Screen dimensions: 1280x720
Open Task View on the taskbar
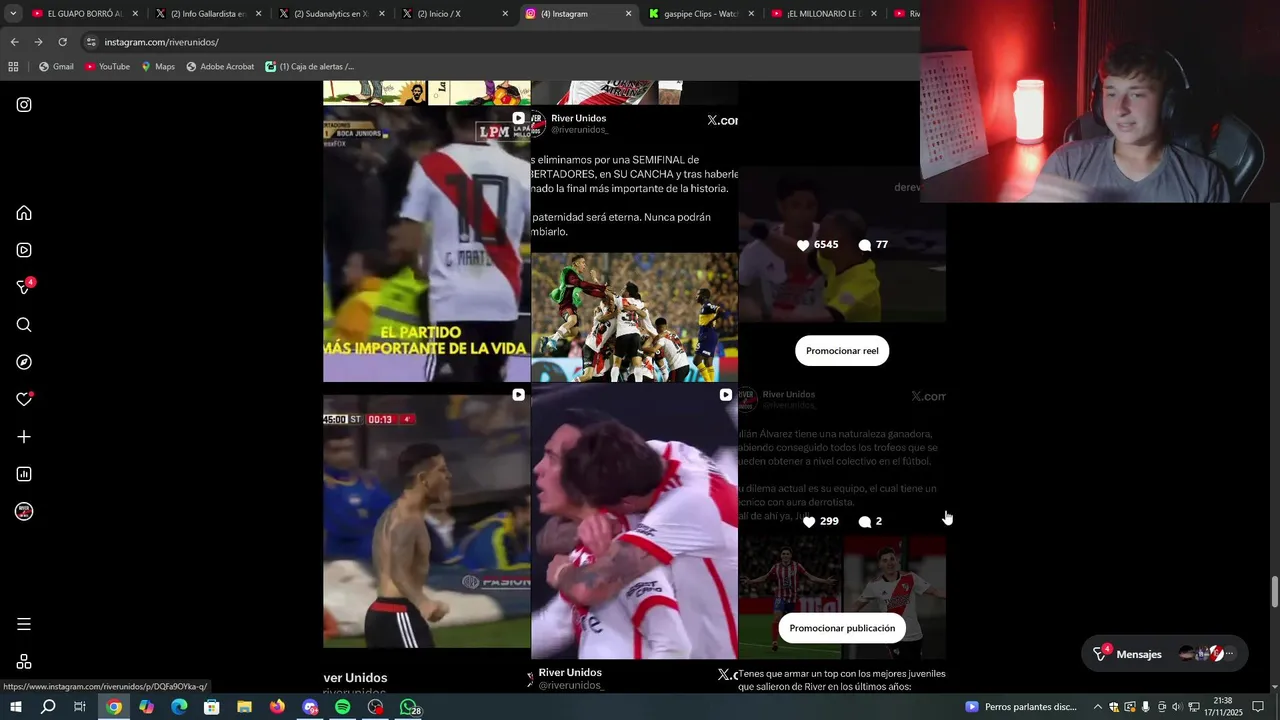(x=80, y=707)
